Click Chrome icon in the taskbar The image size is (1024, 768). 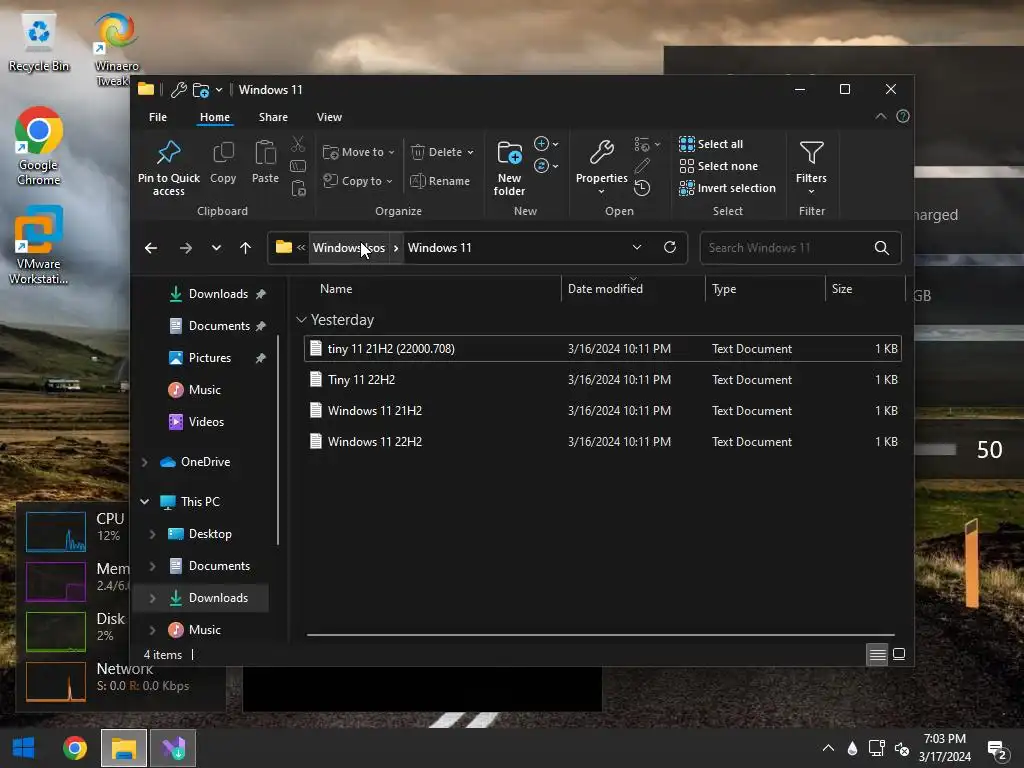pos(74,748)
